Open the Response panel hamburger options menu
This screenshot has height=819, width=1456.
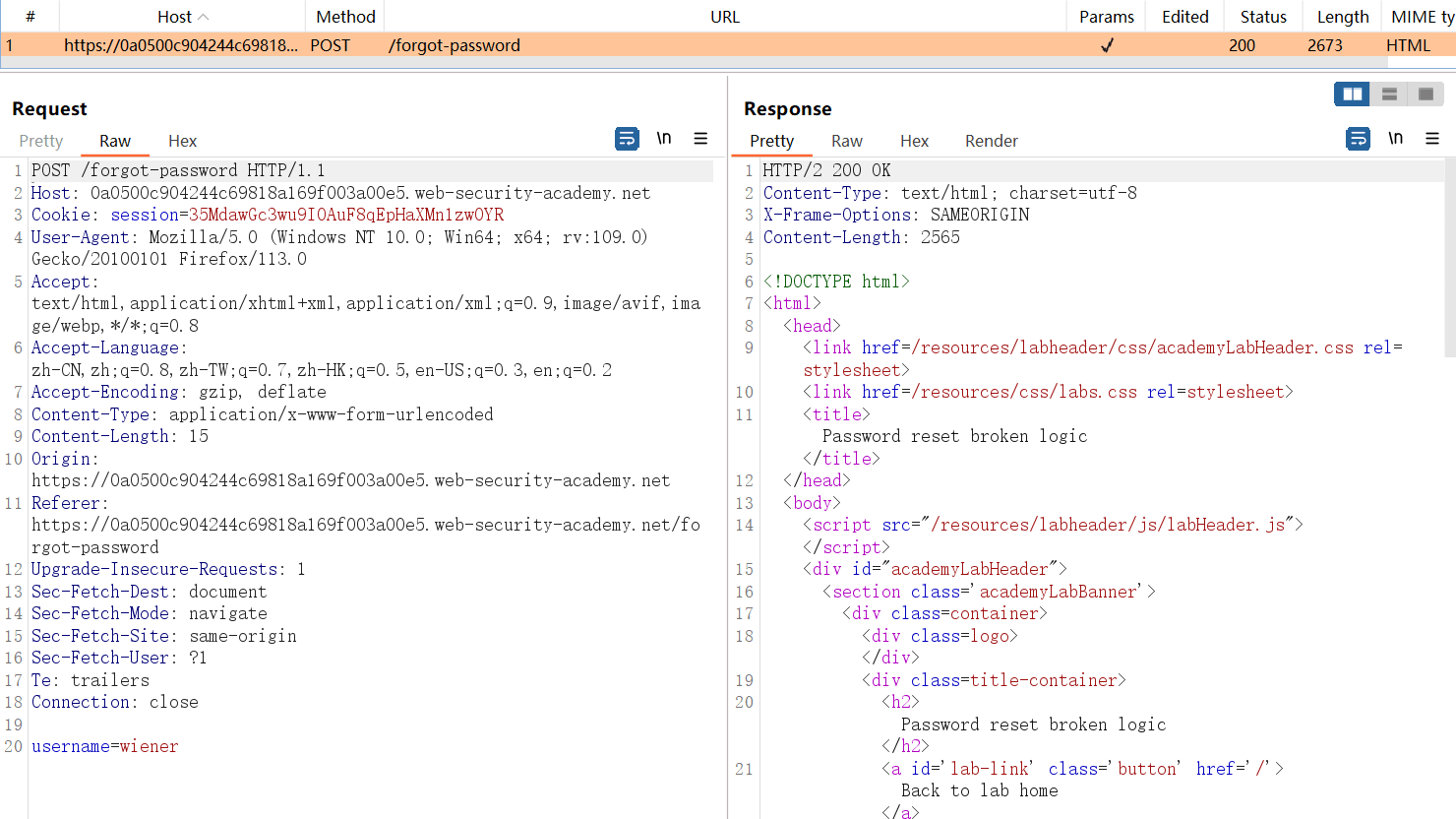tap(1432, 139)
